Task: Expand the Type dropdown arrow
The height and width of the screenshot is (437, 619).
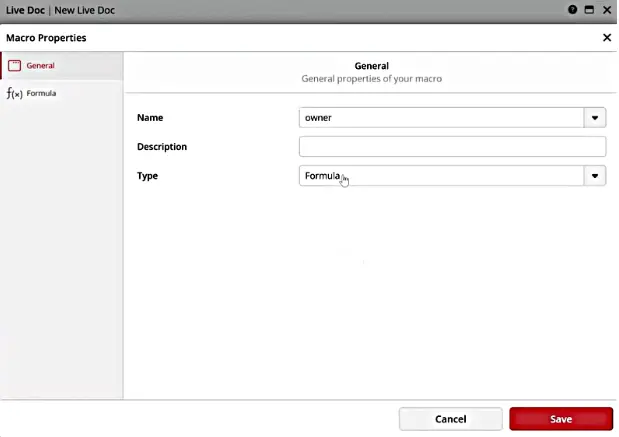Action: click(x=595, y=176)
